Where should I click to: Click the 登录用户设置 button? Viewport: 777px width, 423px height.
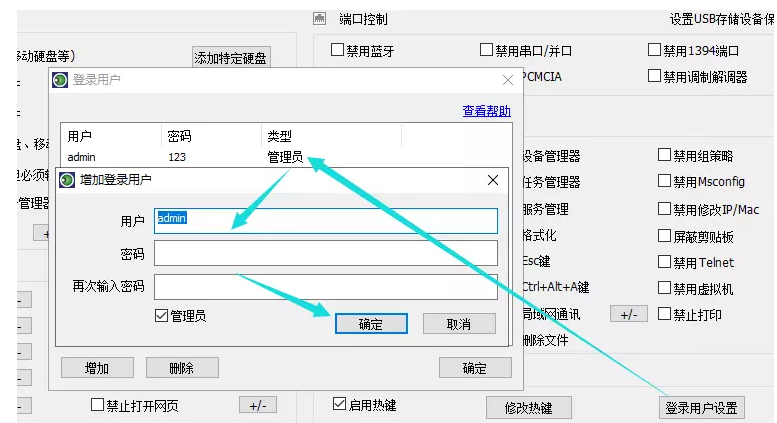pos(701,408)
